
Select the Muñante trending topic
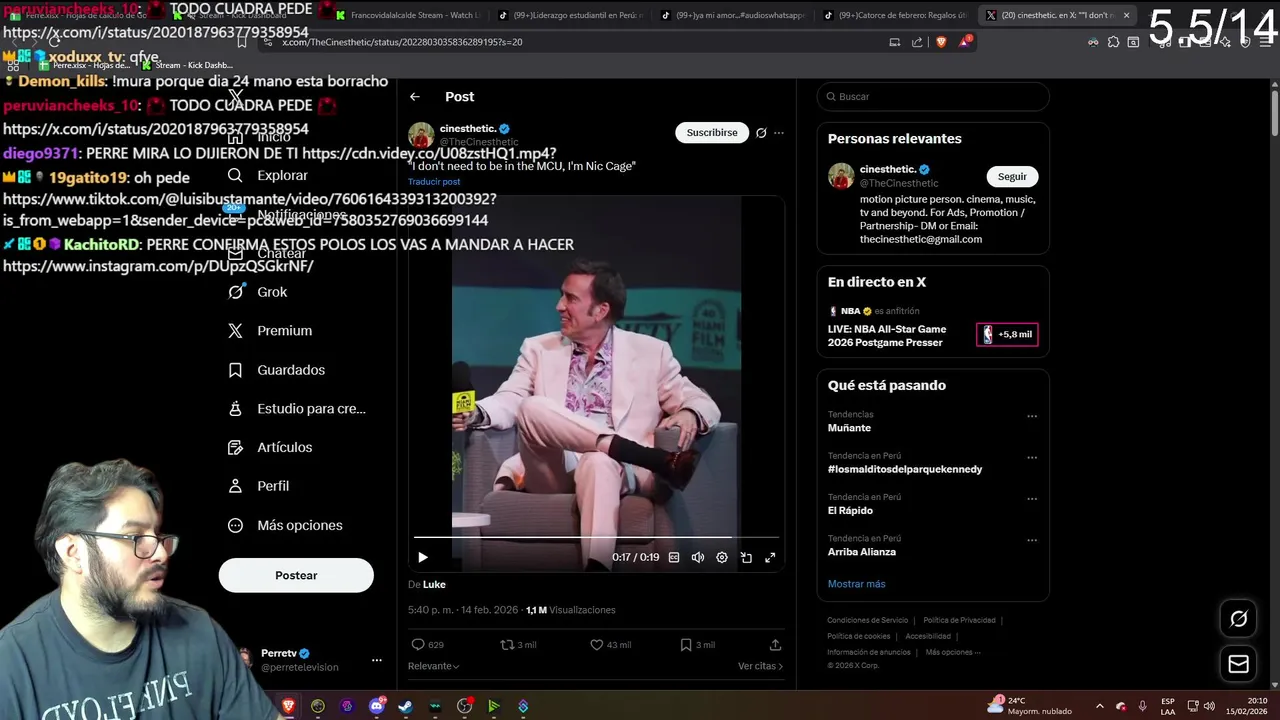click(849, 428)
